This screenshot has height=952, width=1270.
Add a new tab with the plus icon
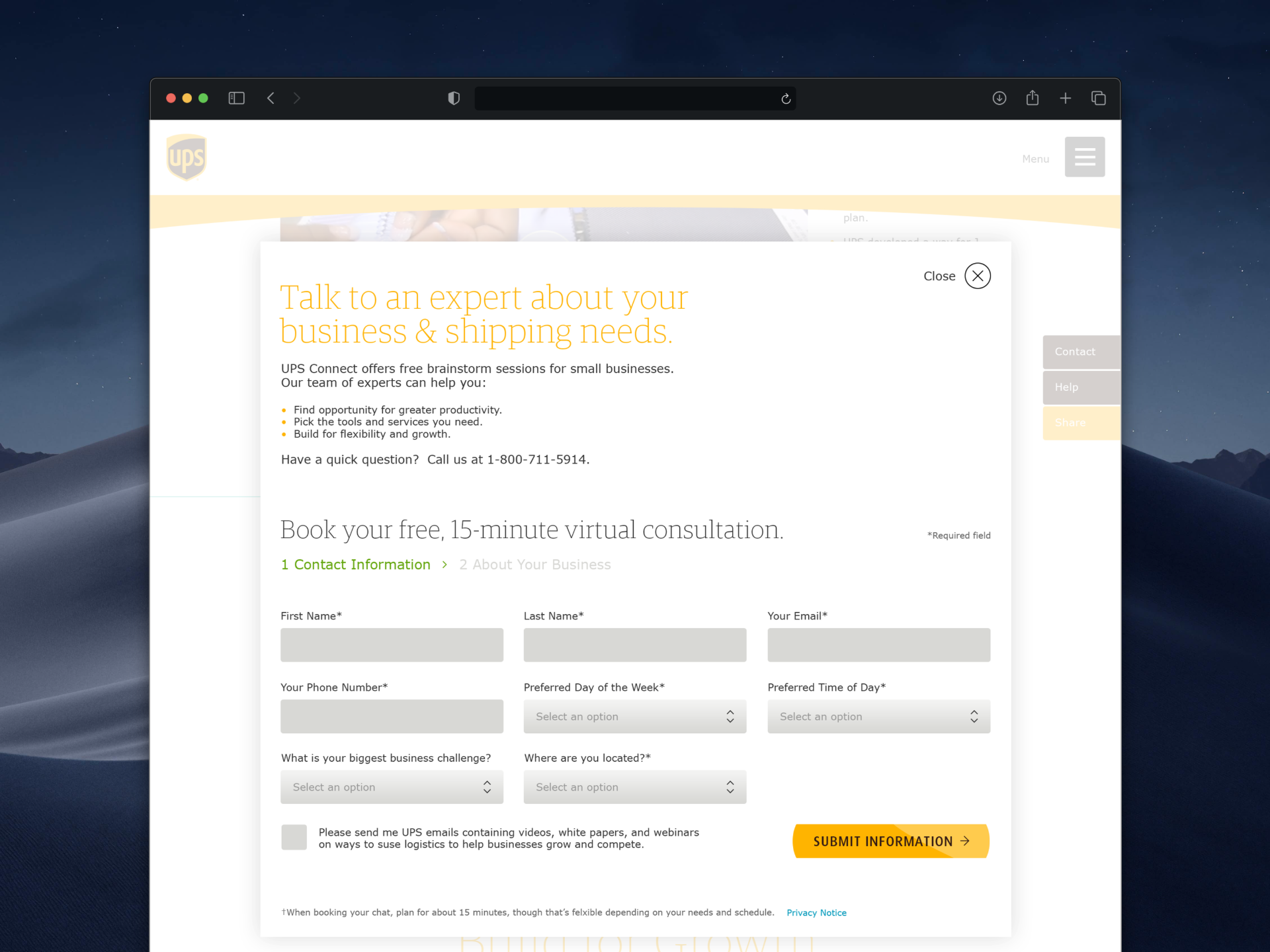(1066, 99)
